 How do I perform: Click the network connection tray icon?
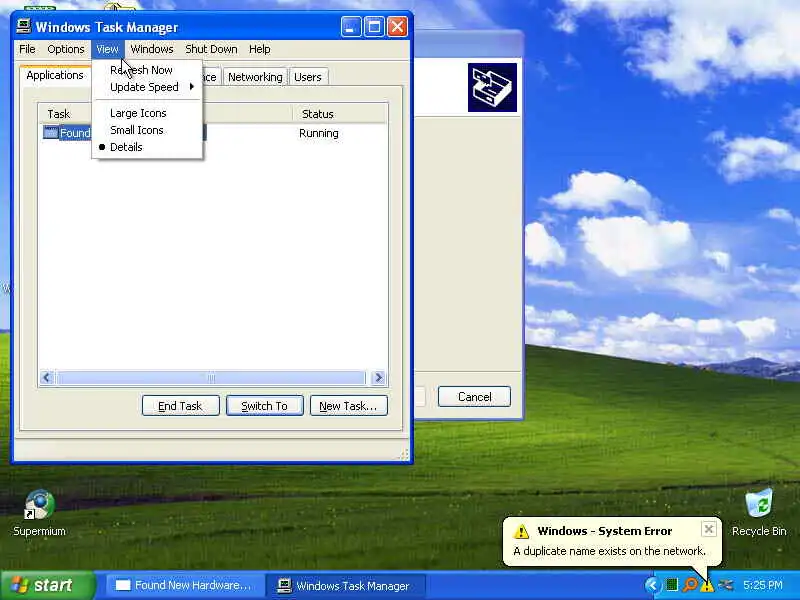[x=725, y=585]
